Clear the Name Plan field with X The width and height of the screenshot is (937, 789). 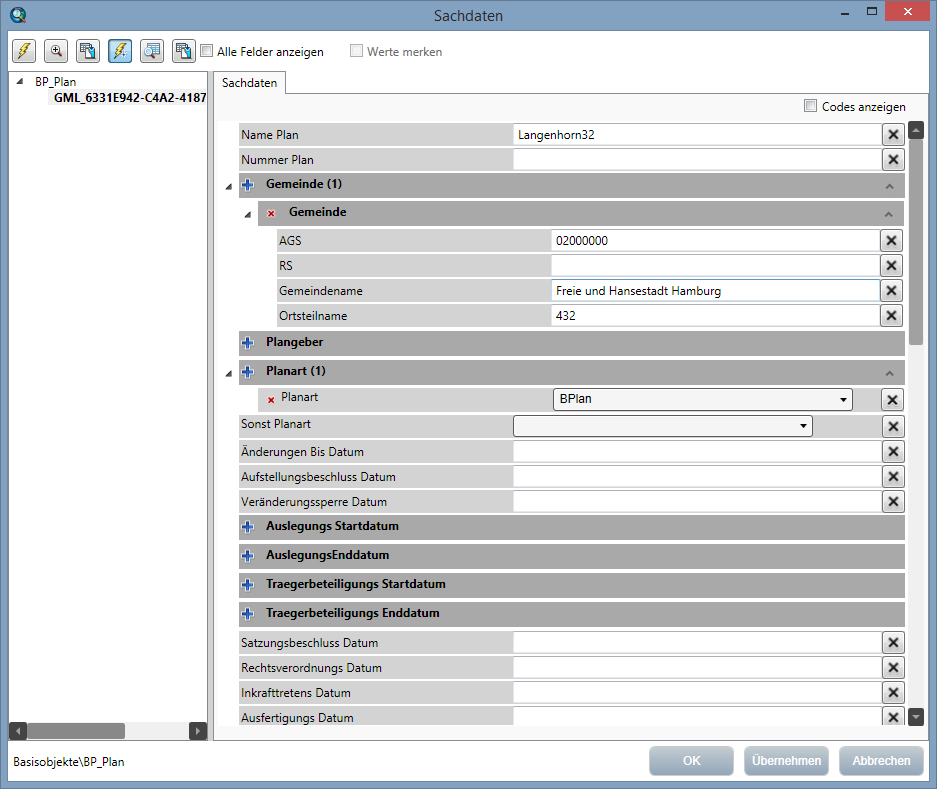[893, 135]
